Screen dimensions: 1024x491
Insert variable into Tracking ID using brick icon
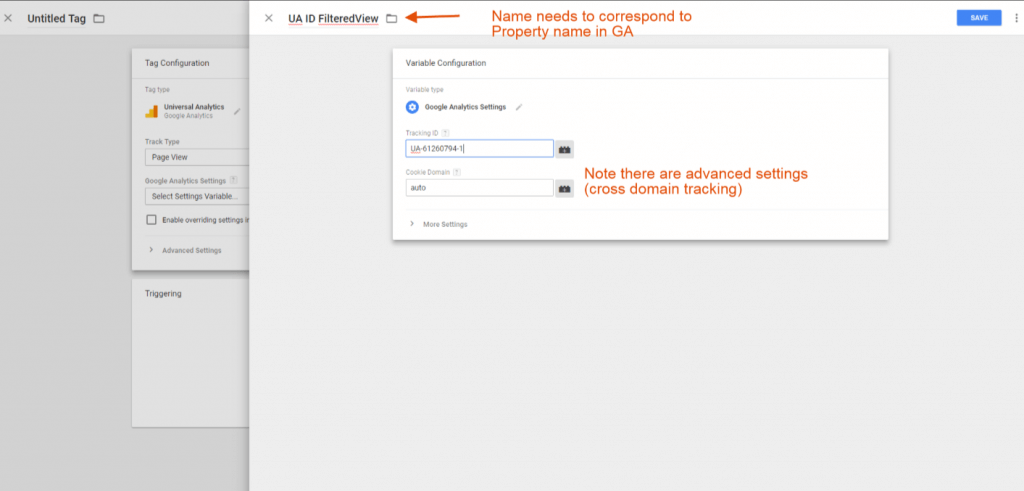pyautogui.click(x=565, y=149)
